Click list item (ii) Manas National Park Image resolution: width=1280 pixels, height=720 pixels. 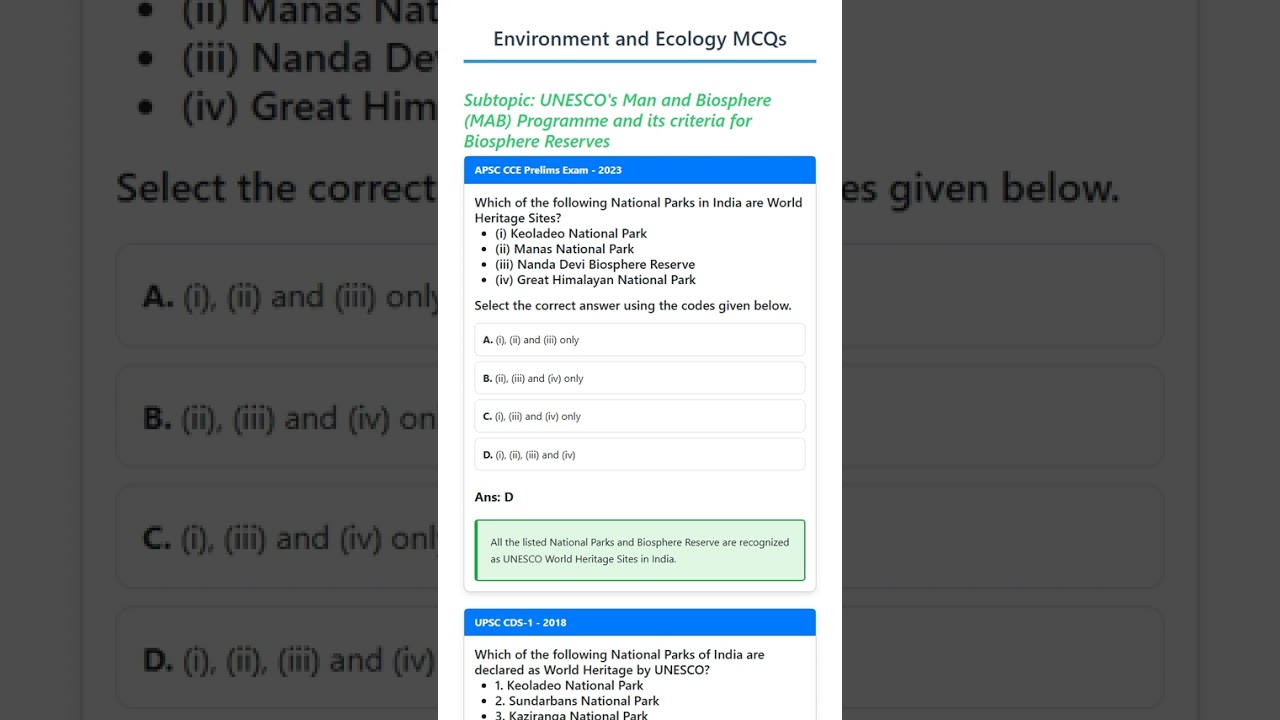[564, 249]
